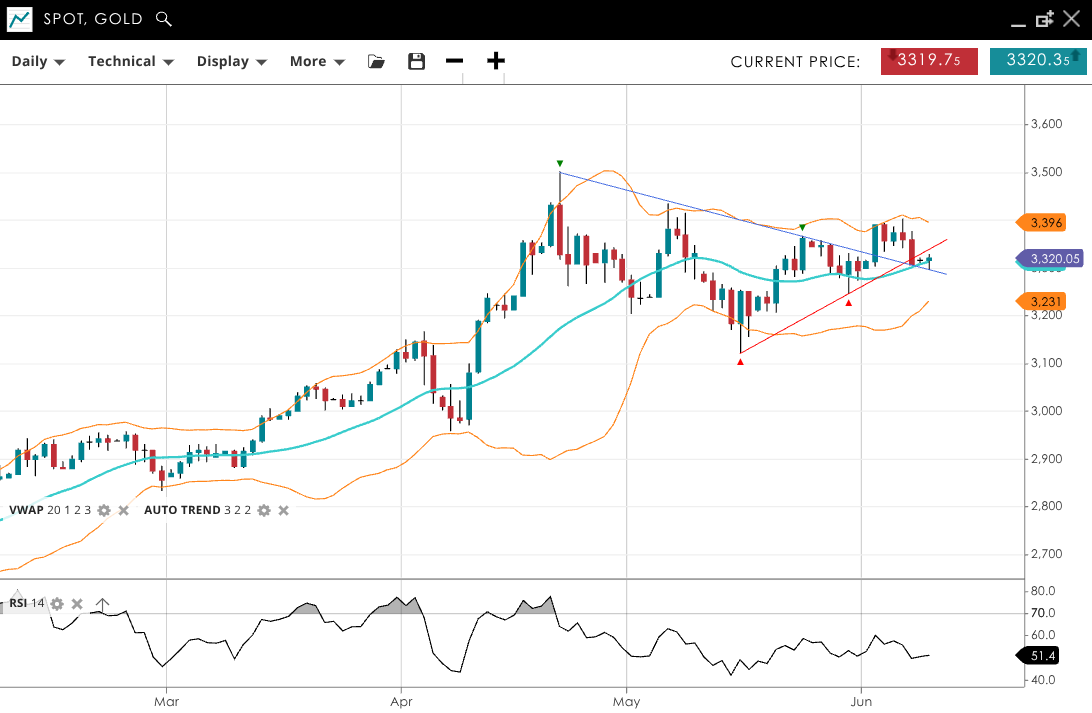Click the red sell price 3319.75
1092x713 pixels.
929,61
